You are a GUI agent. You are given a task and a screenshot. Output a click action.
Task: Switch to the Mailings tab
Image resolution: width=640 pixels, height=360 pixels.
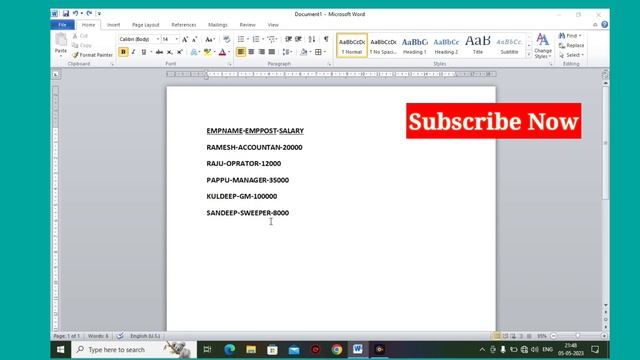[x=218, y=25]
